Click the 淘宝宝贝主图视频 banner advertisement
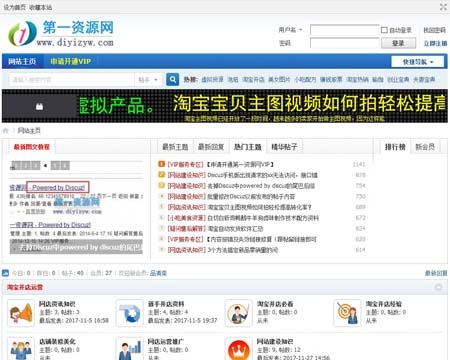The height and width of the screenshot is (360, 450). 225,106
